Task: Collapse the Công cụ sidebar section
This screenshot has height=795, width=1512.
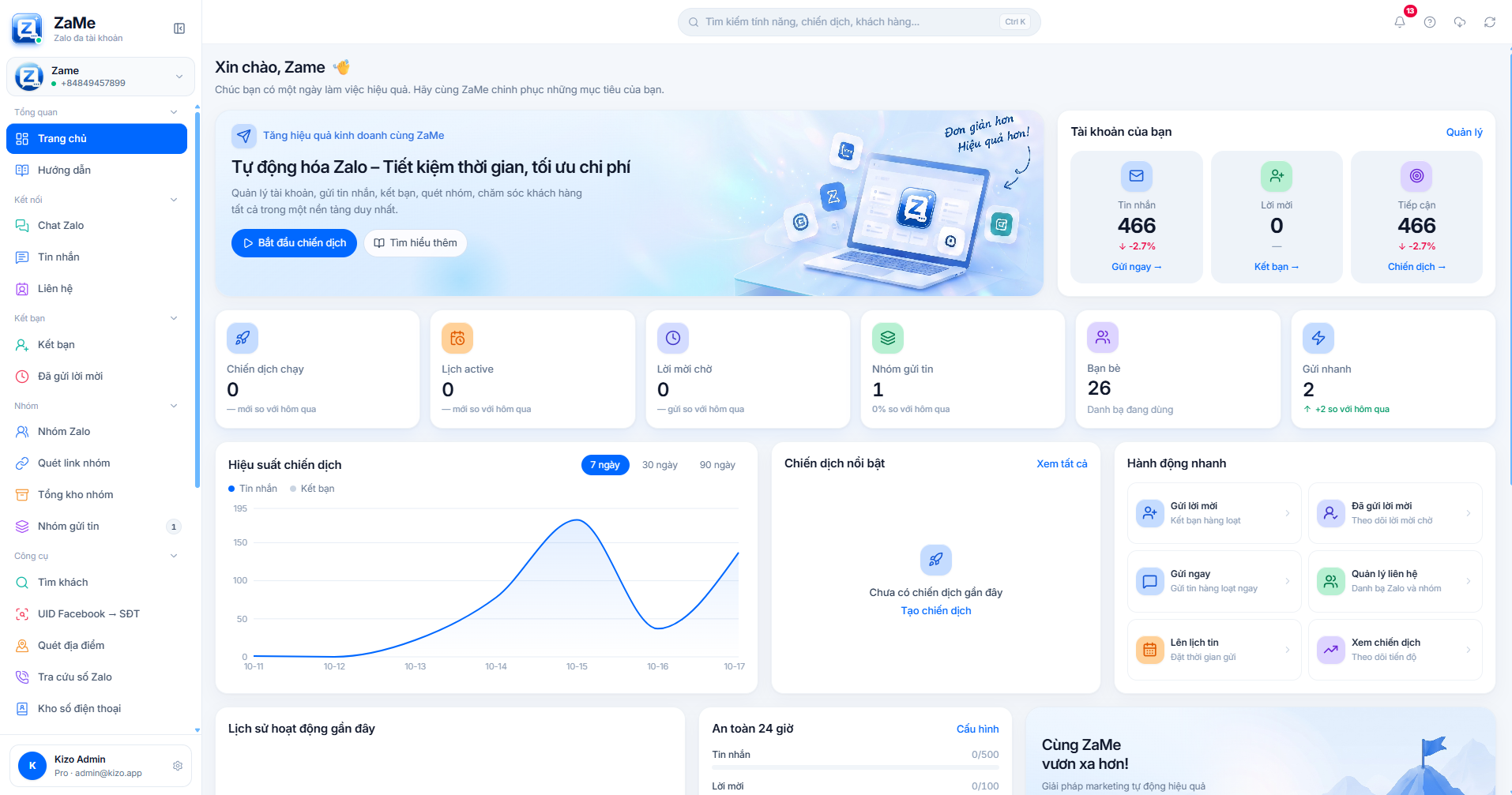Action: click(96, 556)
